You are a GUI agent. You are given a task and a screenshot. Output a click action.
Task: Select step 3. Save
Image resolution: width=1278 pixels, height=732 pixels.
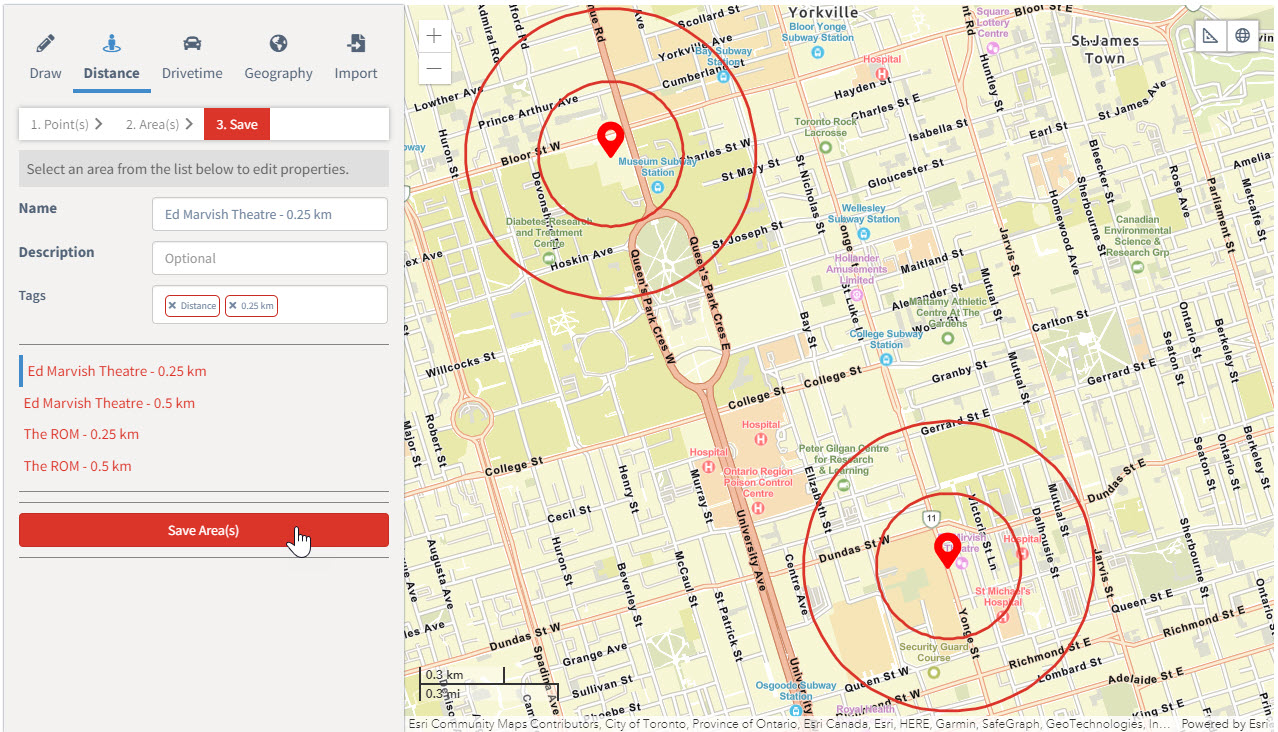click(x=237, y=125)
